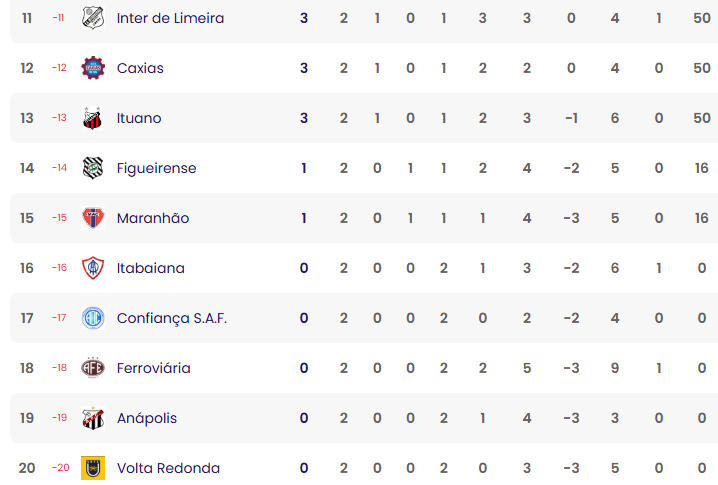Click the Itabaiana team badge
718x485 pixels.
click(93, 268)
